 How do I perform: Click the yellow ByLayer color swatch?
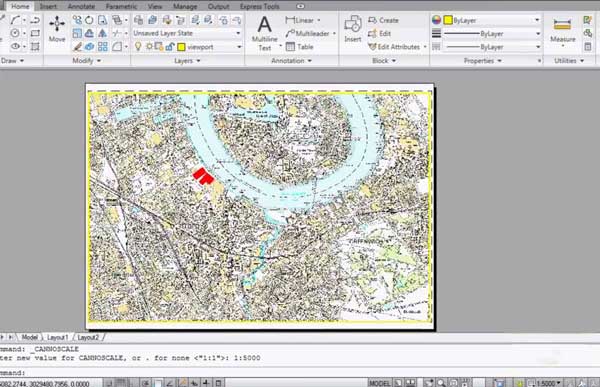click(x=448, y=20)
